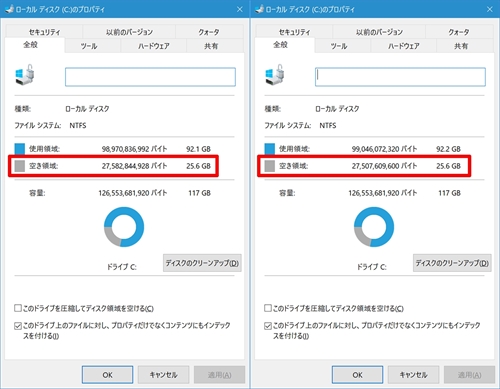Viewport: 500px width, 389px height.
Task: Click the drive icon in the left properties window
Action: (25, 74)
